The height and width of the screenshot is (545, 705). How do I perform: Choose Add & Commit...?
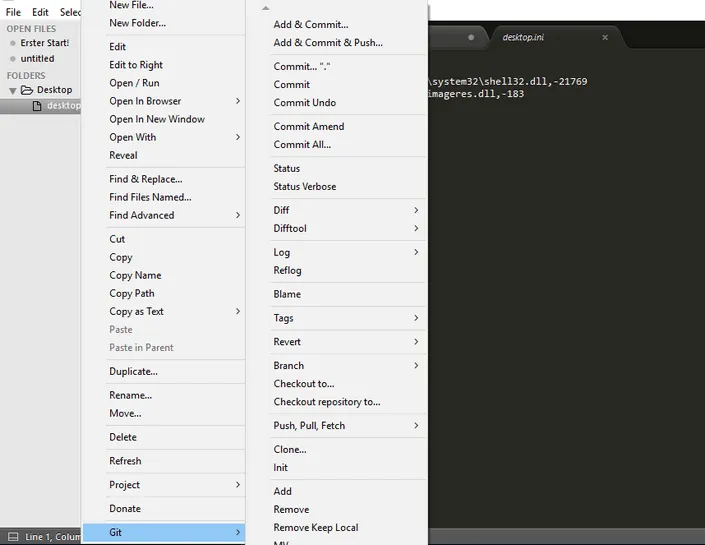(311, 25)
